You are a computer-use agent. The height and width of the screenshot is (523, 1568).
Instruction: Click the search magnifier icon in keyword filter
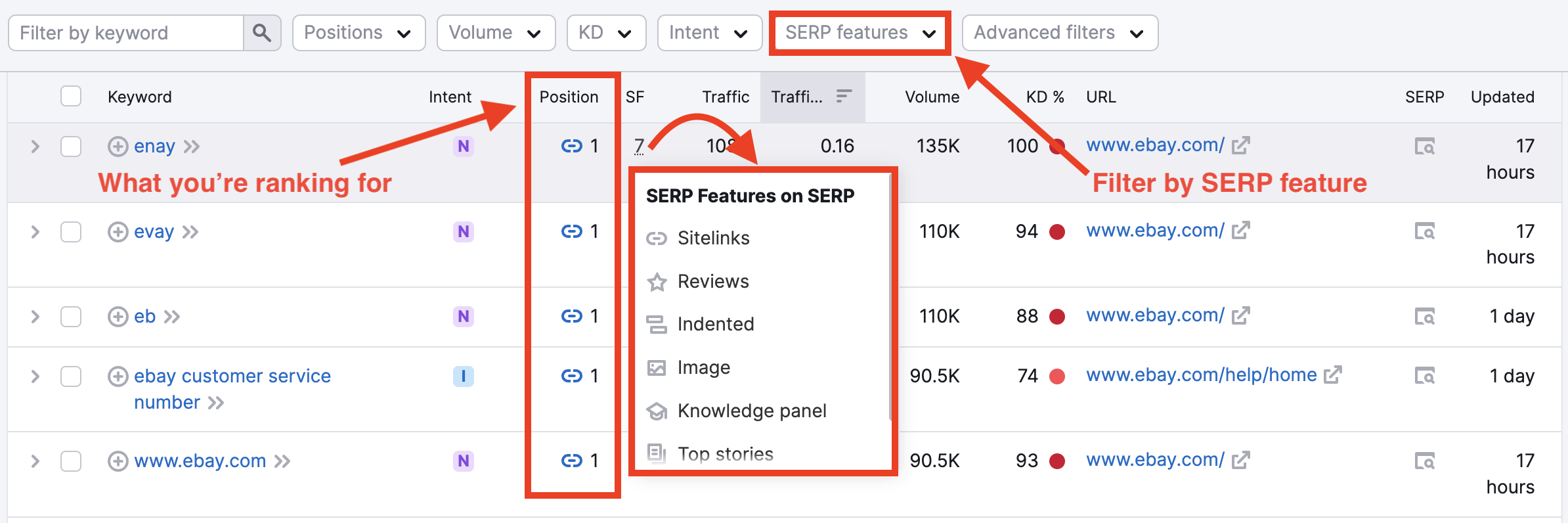(262, 33)
